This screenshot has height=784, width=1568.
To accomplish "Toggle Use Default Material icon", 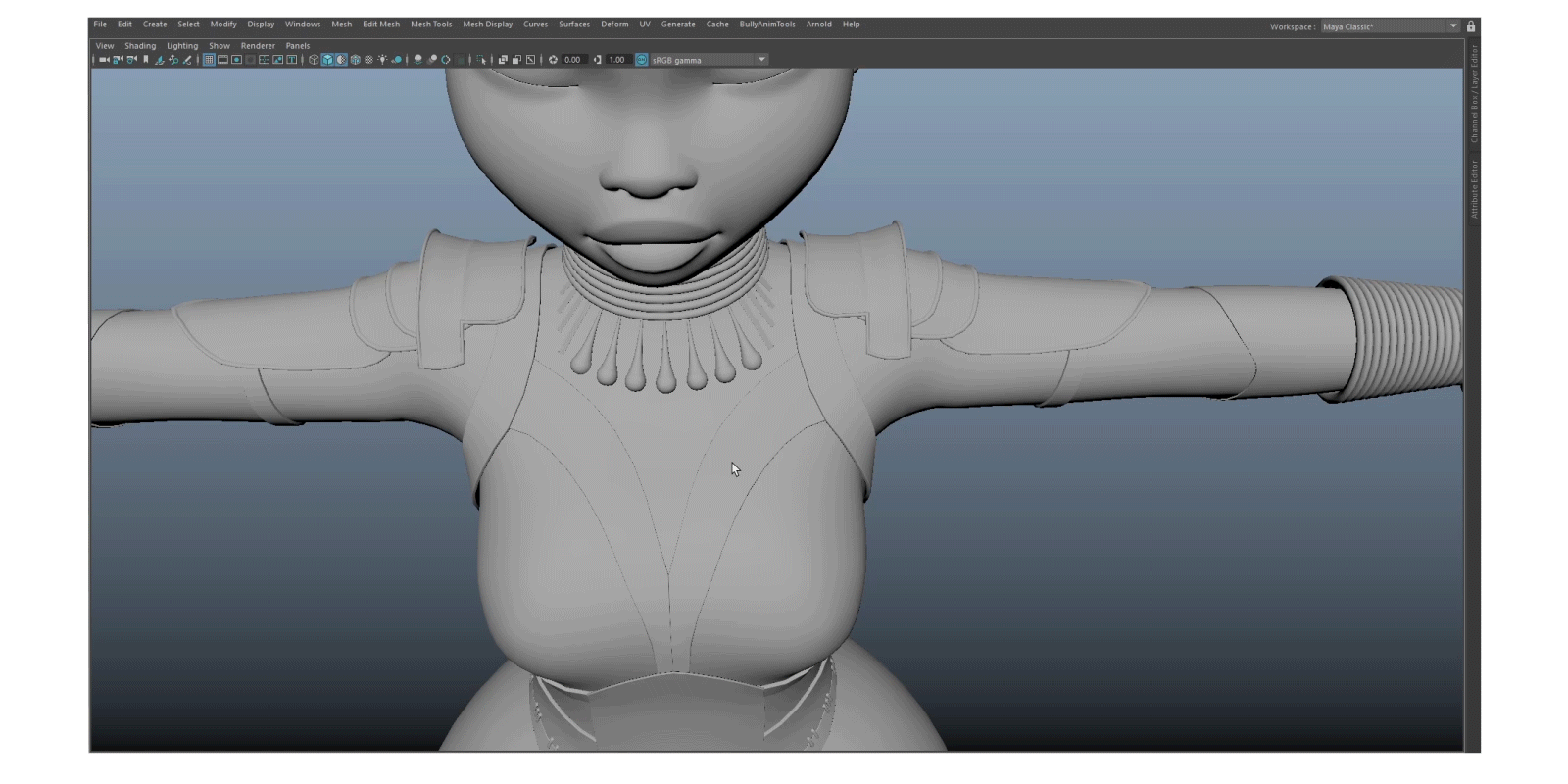I will 341,60.
